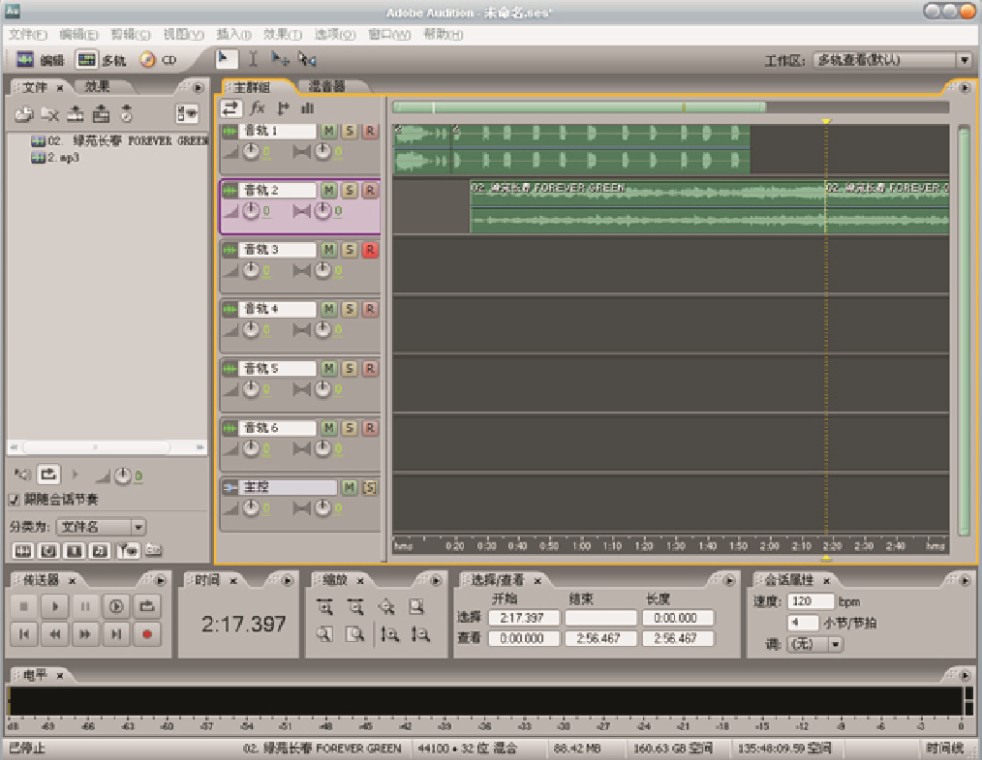Open the 会话属性 panel flyout menu

(x=964, y=580)
